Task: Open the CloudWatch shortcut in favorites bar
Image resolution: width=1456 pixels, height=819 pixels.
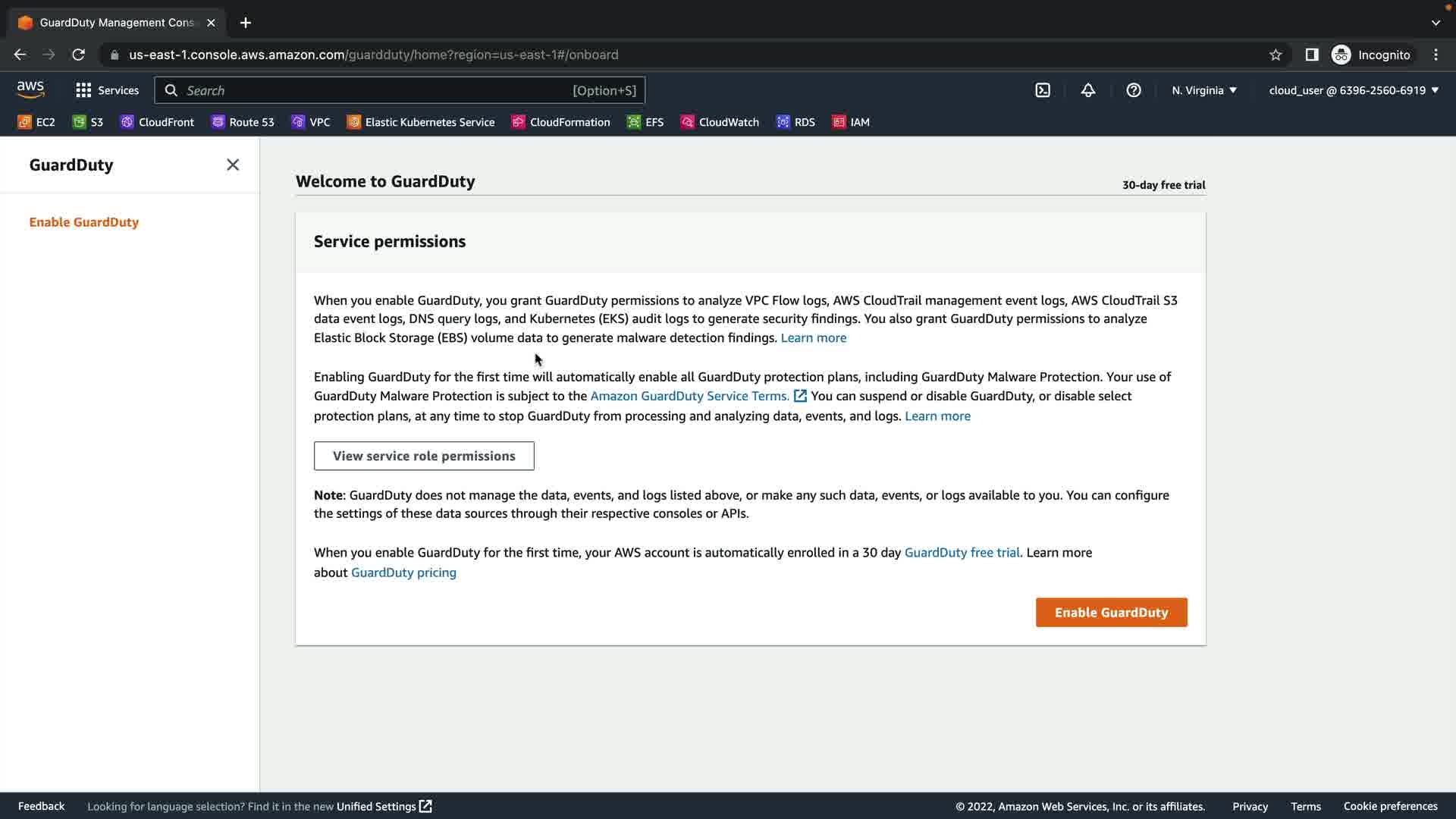Action: pos(720,122)
